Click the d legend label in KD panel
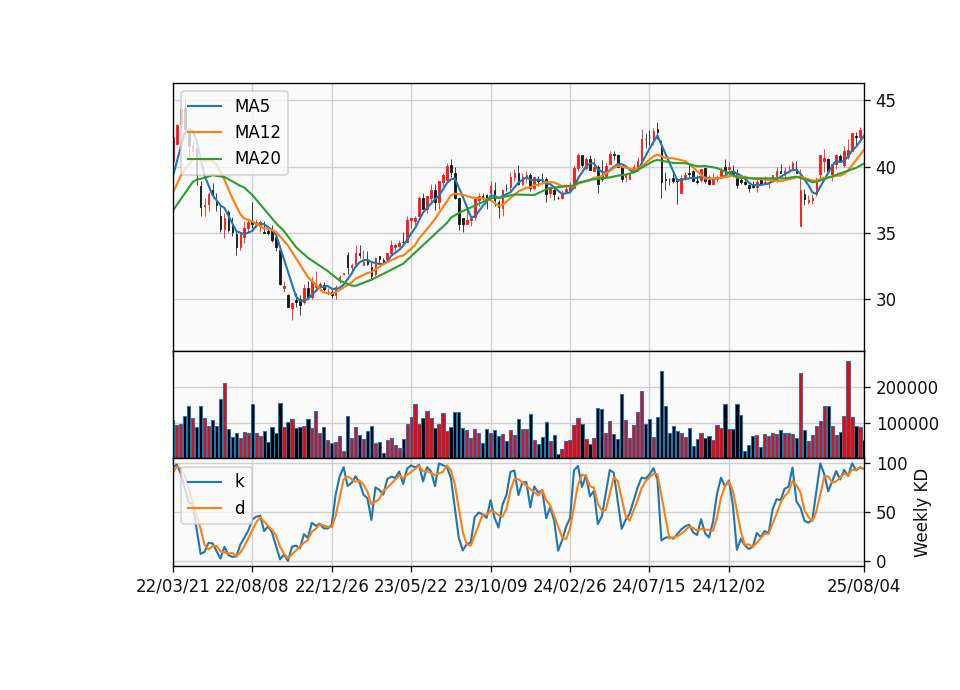 point(239,508)
